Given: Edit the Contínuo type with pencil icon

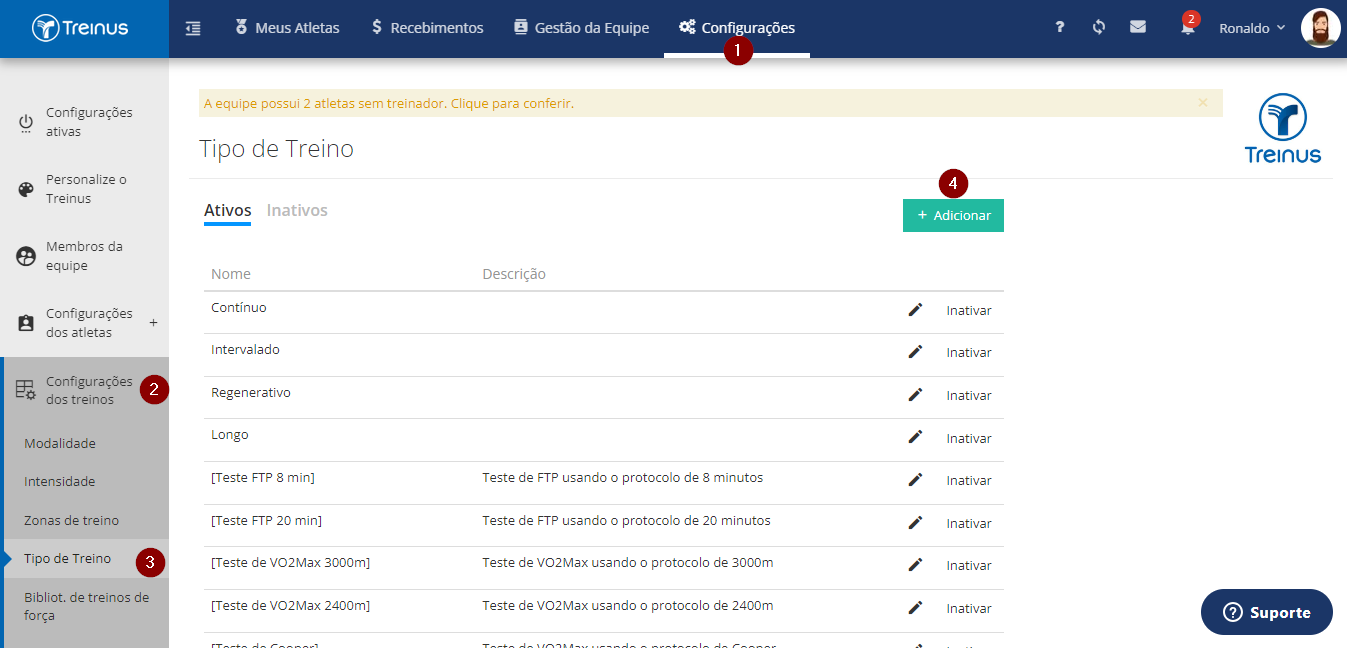Looking at the screenshot, I should [x=915, y=310].
